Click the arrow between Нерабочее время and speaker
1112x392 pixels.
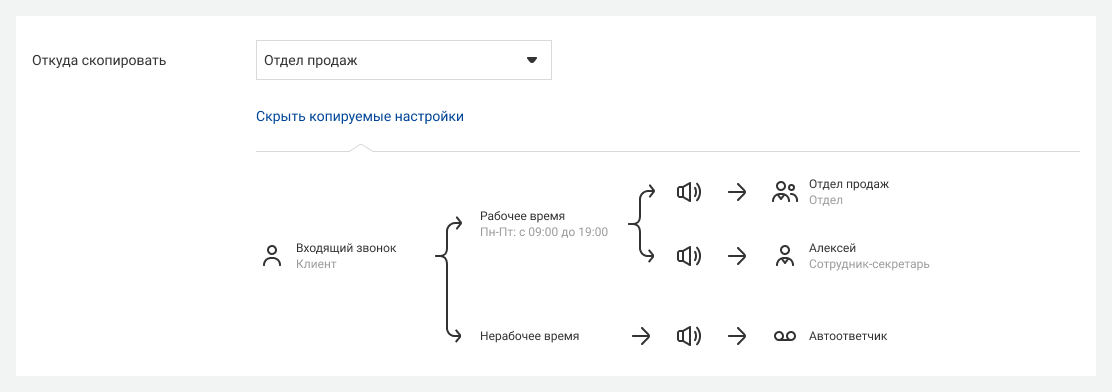click(641, 336)
